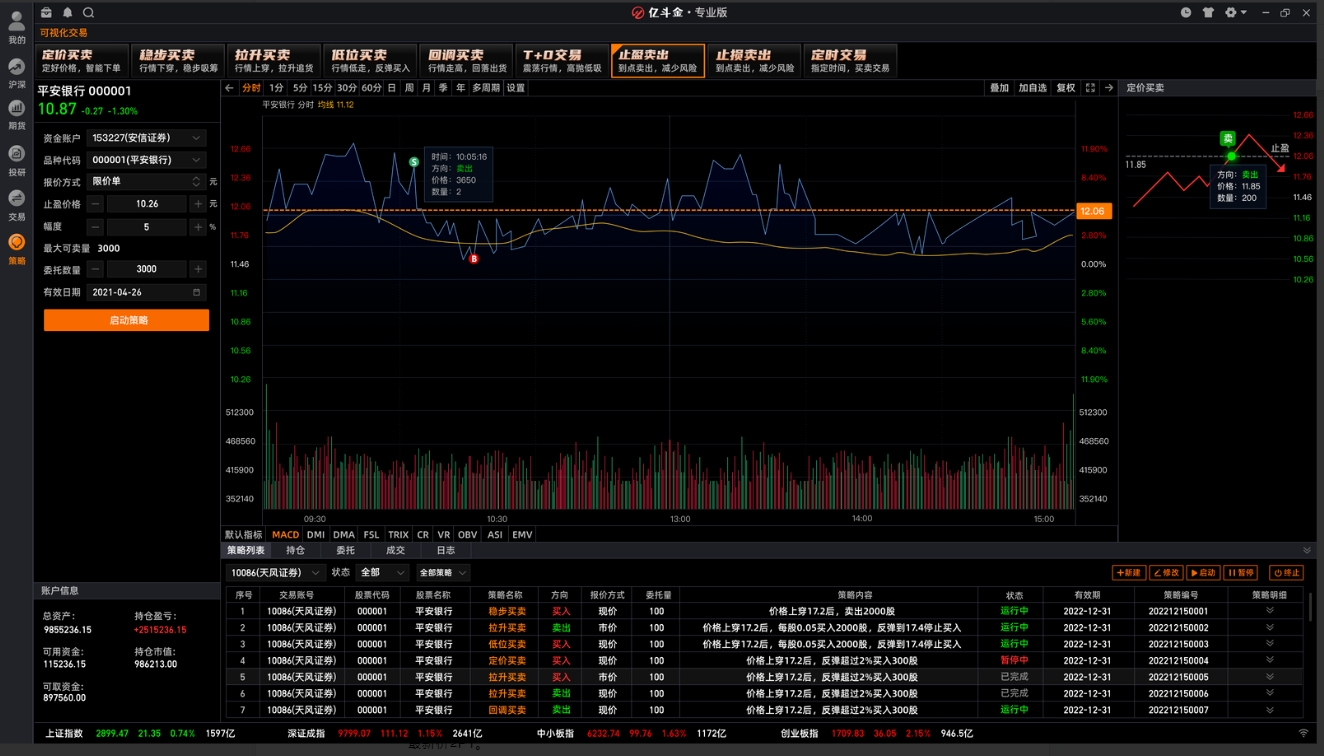Click the clock icon in title bar
Image resolution: width=1324 pixels, height=756 pixels.
[x=1186, y=13]
